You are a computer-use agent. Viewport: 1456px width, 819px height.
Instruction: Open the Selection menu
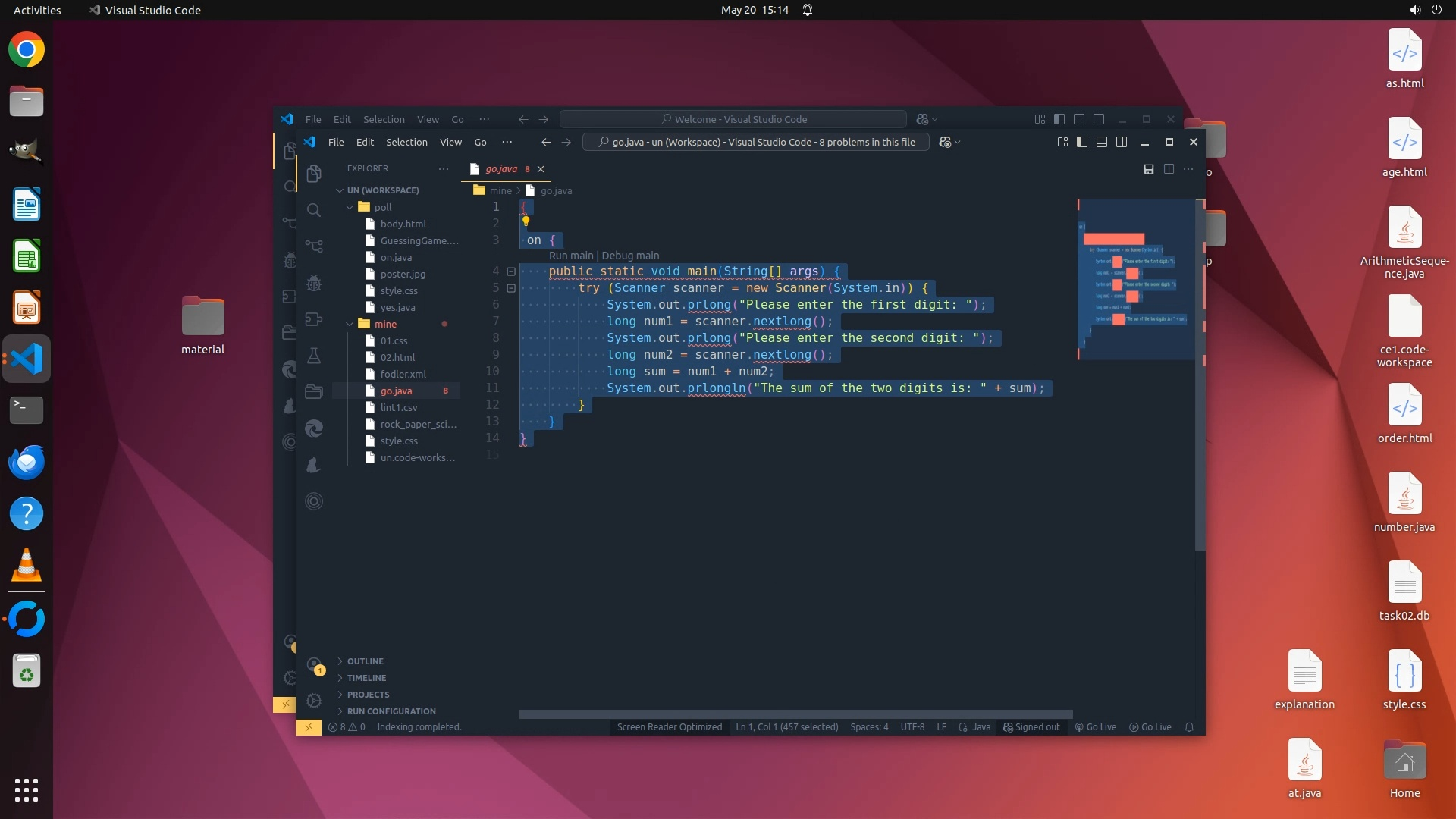coord(406,142)
